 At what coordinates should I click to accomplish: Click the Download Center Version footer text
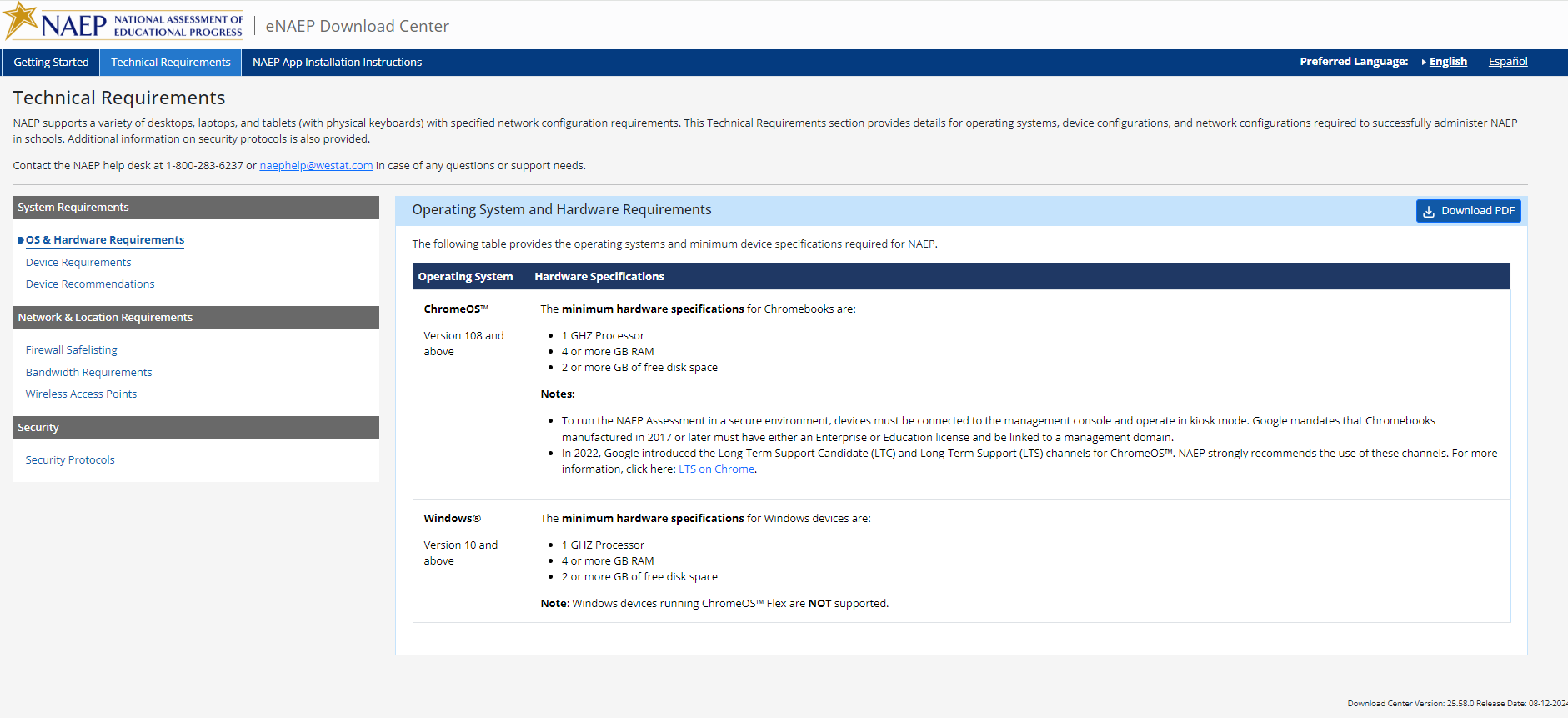coord(1458,704)
